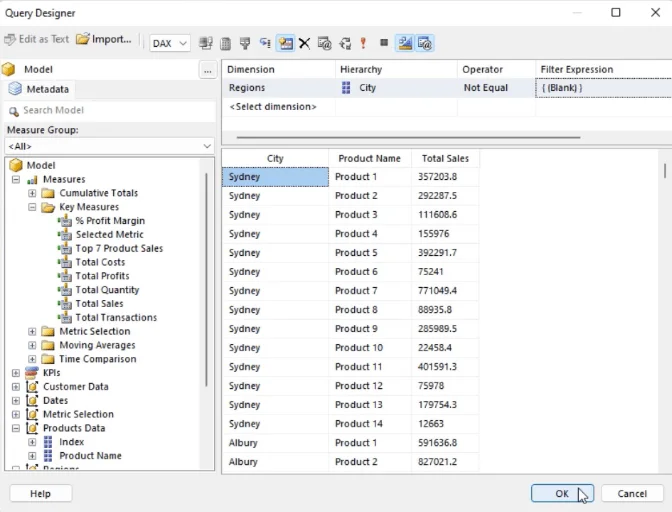The image size is (672, 512).
Task: Collapse the Products Data table node
Action: click(16, 428)
